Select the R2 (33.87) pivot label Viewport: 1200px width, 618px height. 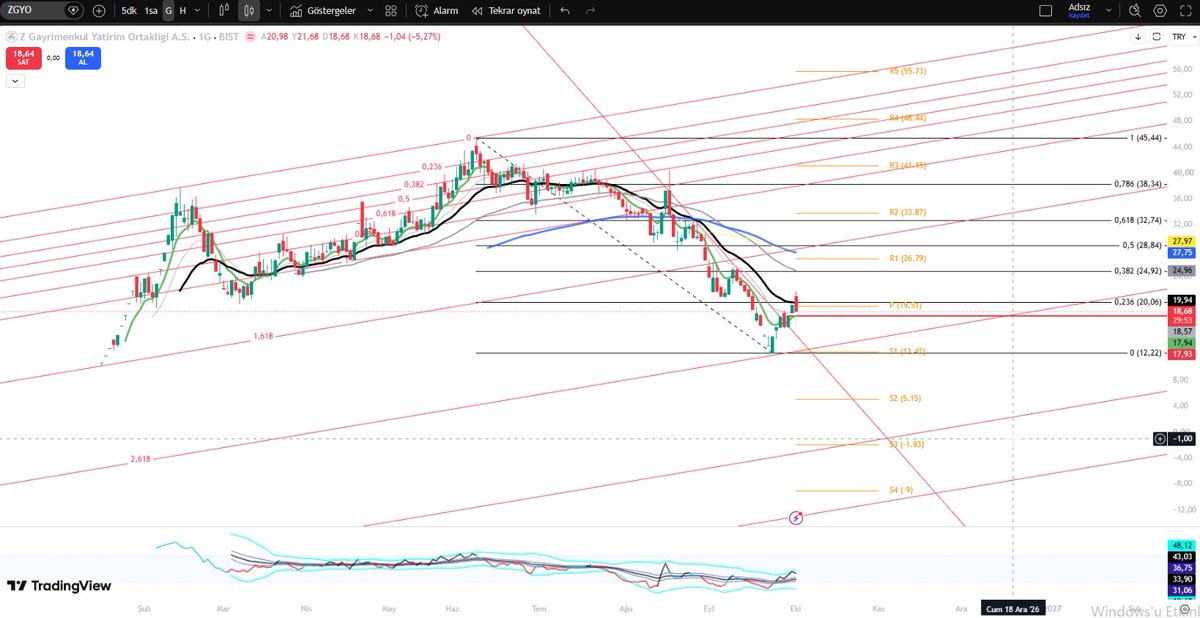point(907,212)
